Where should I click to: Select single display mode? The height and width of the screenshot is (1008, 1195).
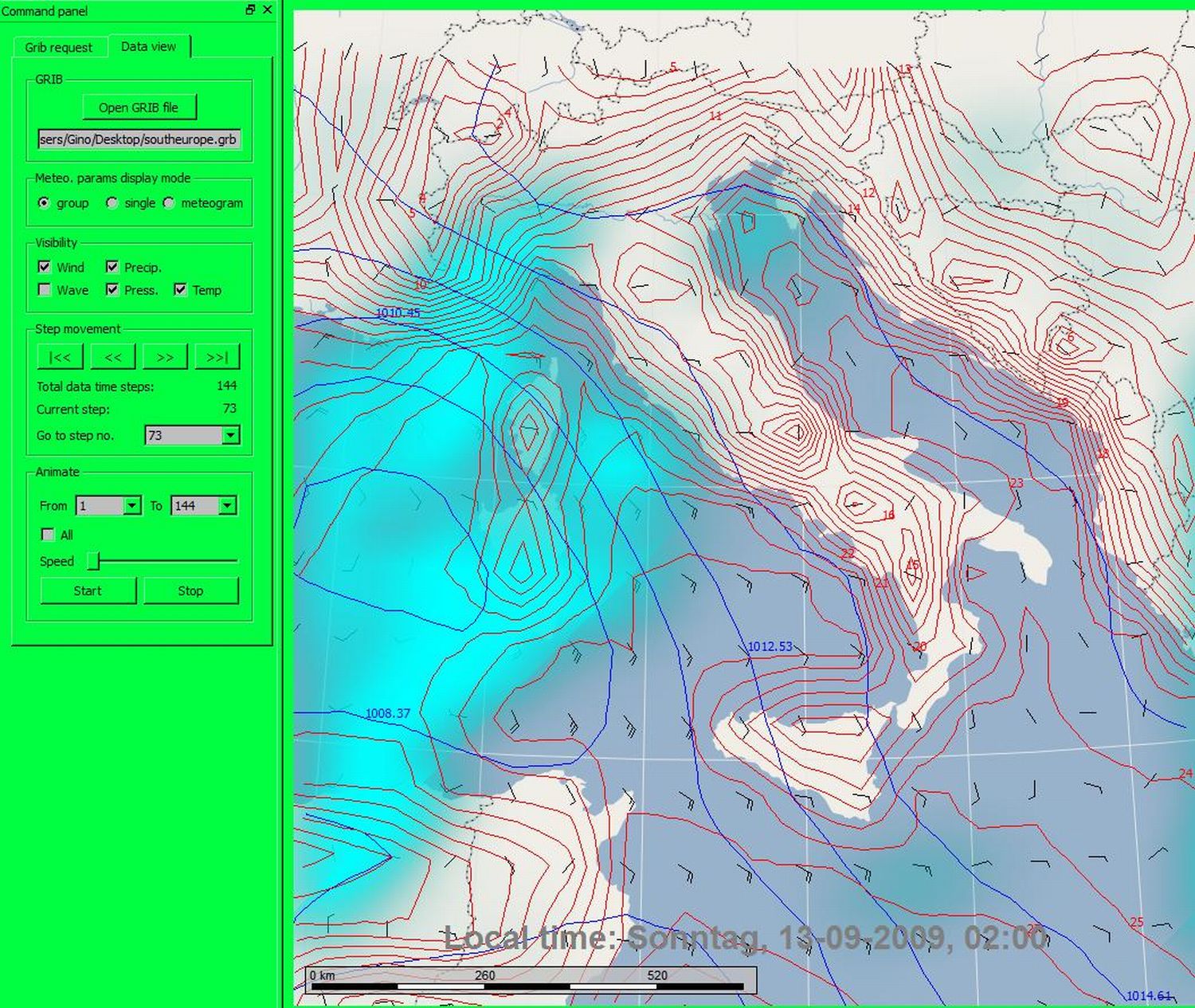click(x=112, y=203)
